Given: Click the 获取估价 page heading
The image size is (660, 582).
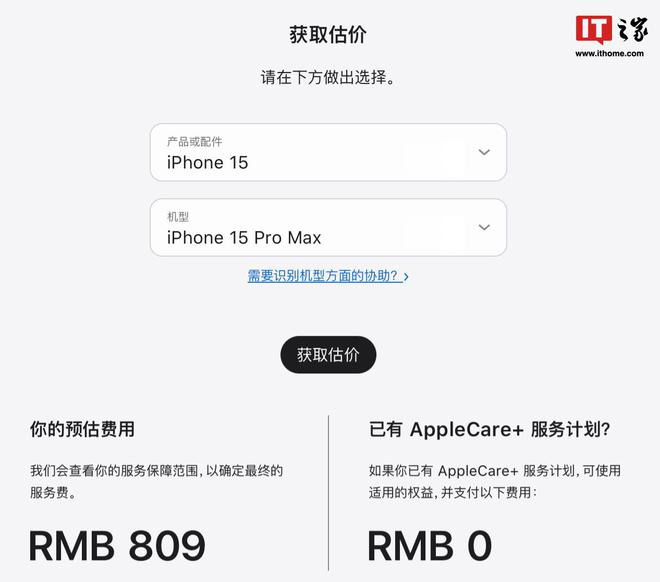Looking at the screenshot, I should [328, 35].
